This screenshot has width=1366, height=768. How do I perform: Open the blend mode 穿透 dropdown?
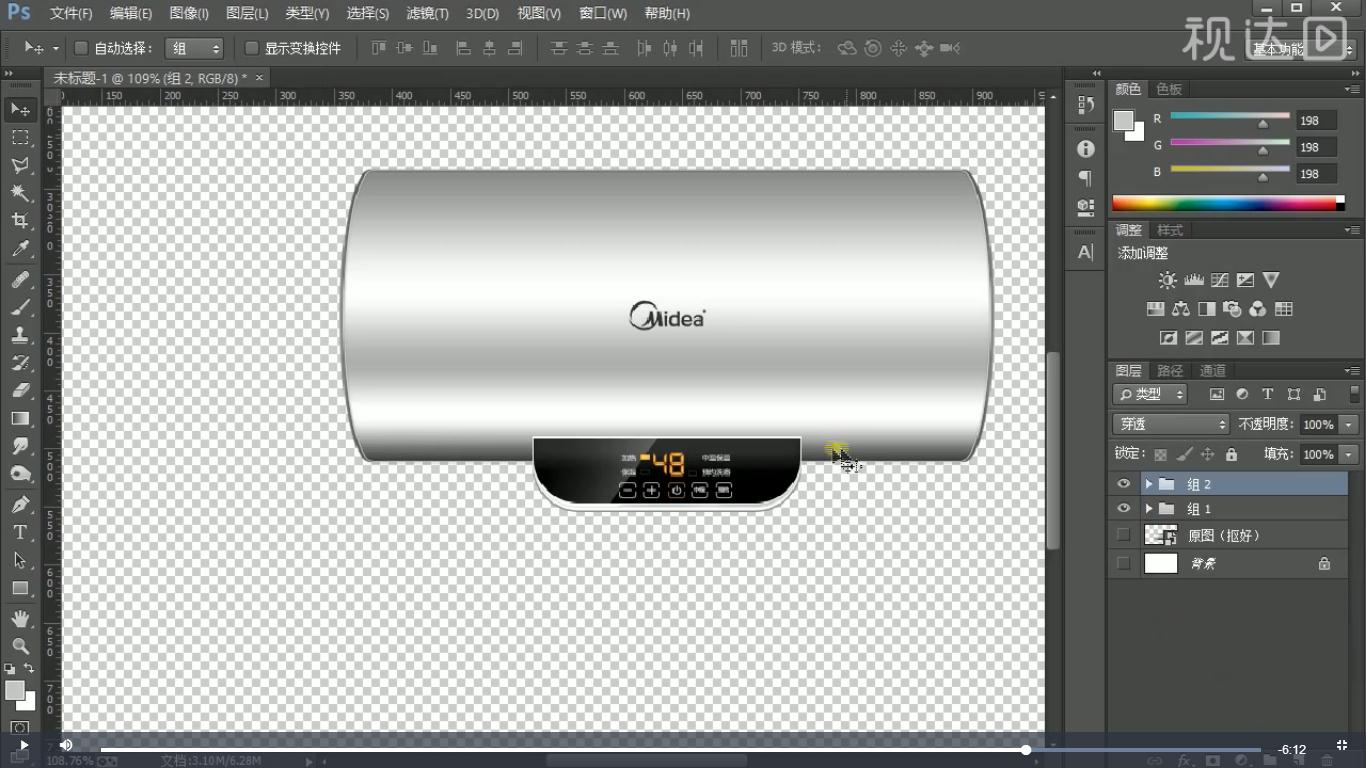pos(1170,424)
